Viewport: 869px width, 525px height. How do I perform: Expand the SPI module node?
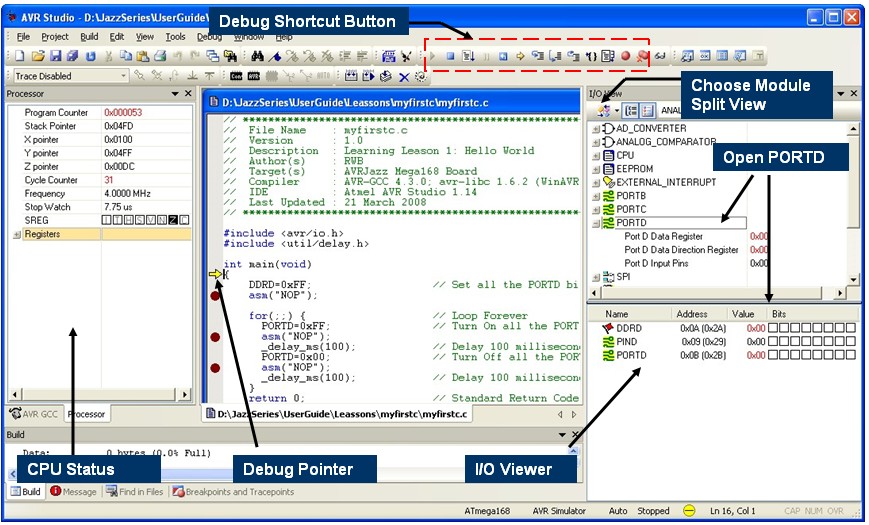coord(596,277)
